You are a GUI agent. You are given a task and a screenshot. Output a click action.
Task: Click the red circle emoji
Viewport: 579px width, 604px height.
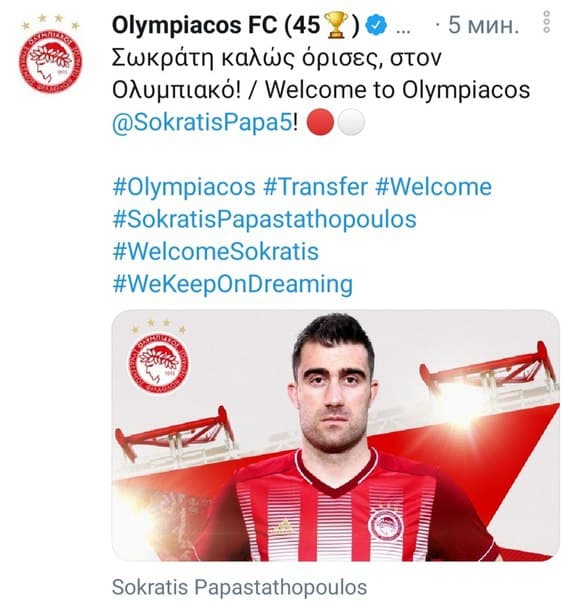(x=320, y=122)
